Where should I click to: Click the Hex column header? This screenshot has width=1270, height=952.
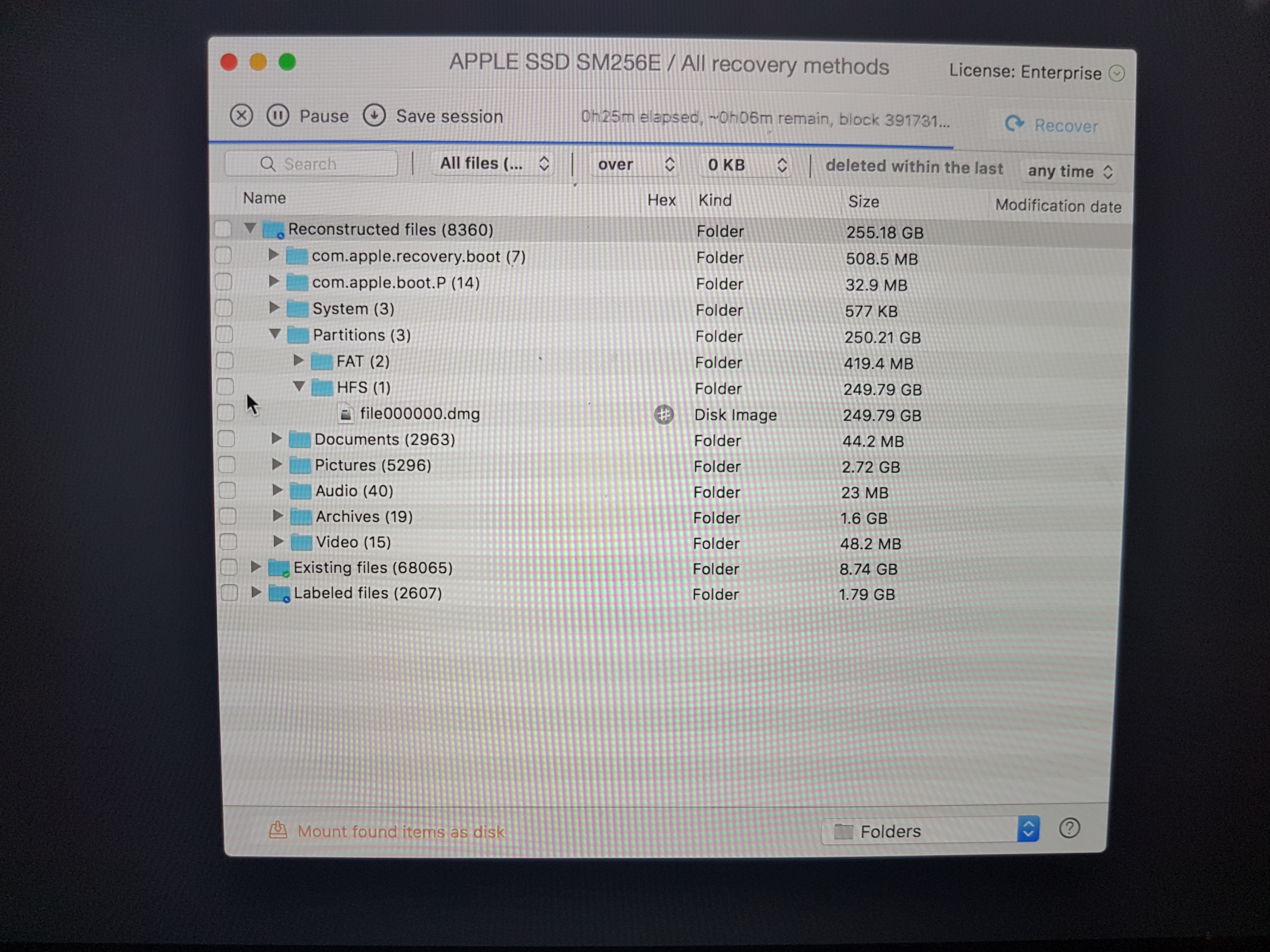click(x=661, y=200)
